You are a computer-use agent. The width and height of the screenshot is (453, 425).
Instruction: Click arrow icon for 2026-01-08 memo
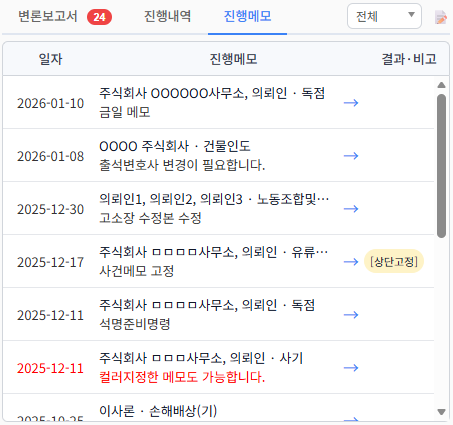(351, 156)
